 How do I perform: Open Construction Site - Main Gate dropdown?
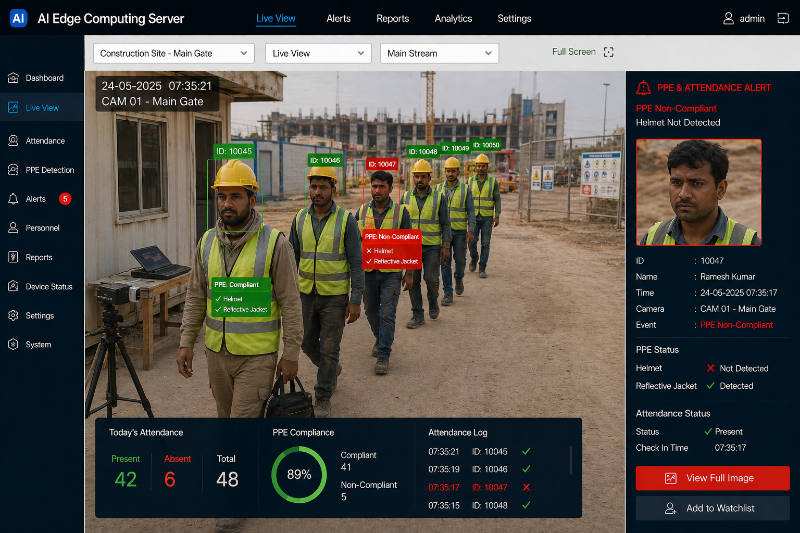[x=174, y=53]
